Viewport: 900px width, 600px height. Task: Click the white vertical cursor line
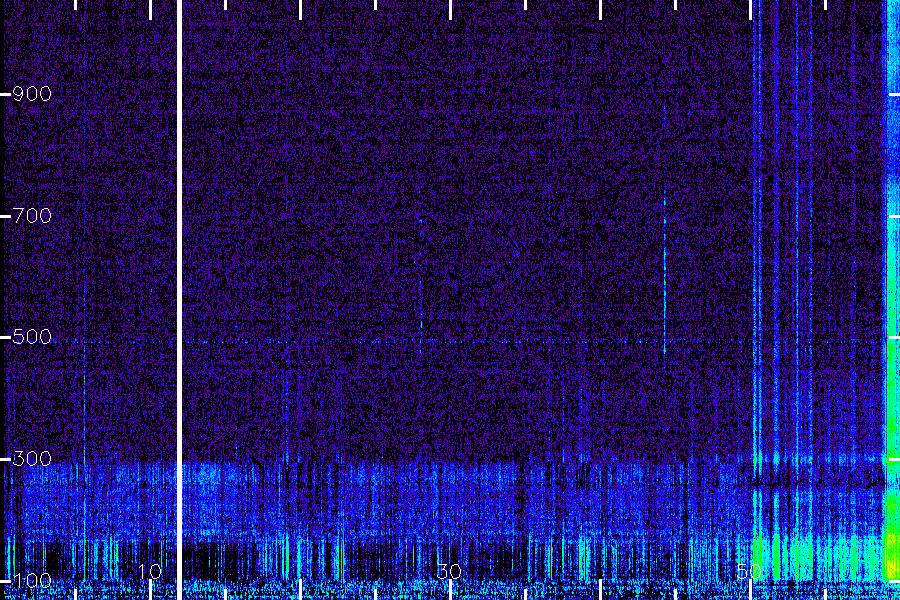pos(179,300)
